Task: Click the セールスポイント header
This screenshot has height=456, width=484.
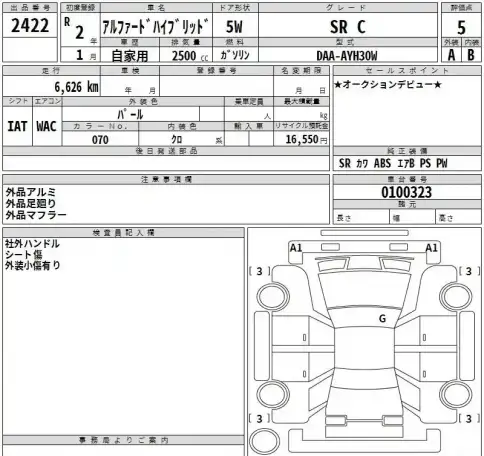Action: pos(407,71)
